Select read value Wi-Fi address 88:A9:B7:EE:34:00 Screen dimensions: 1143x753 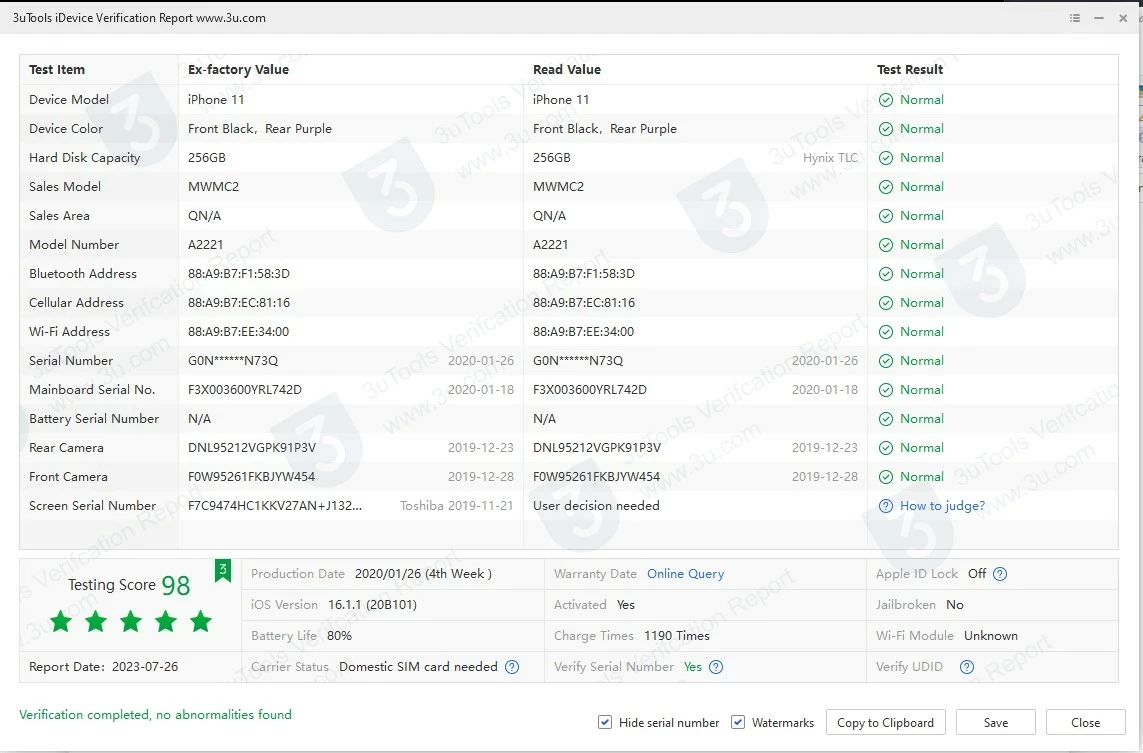pos(583,332)
